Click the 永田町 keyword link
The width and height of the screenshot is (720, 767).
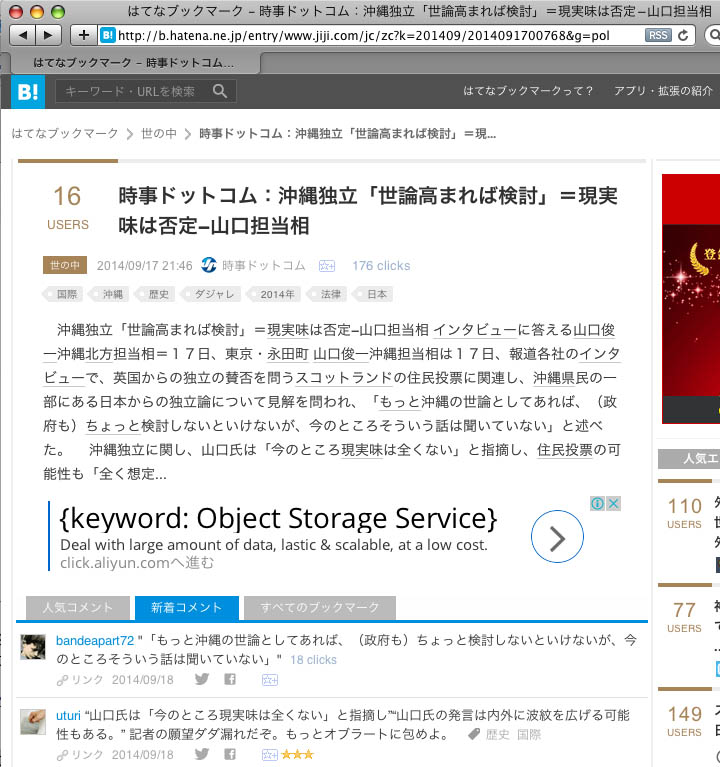point(288,354)
